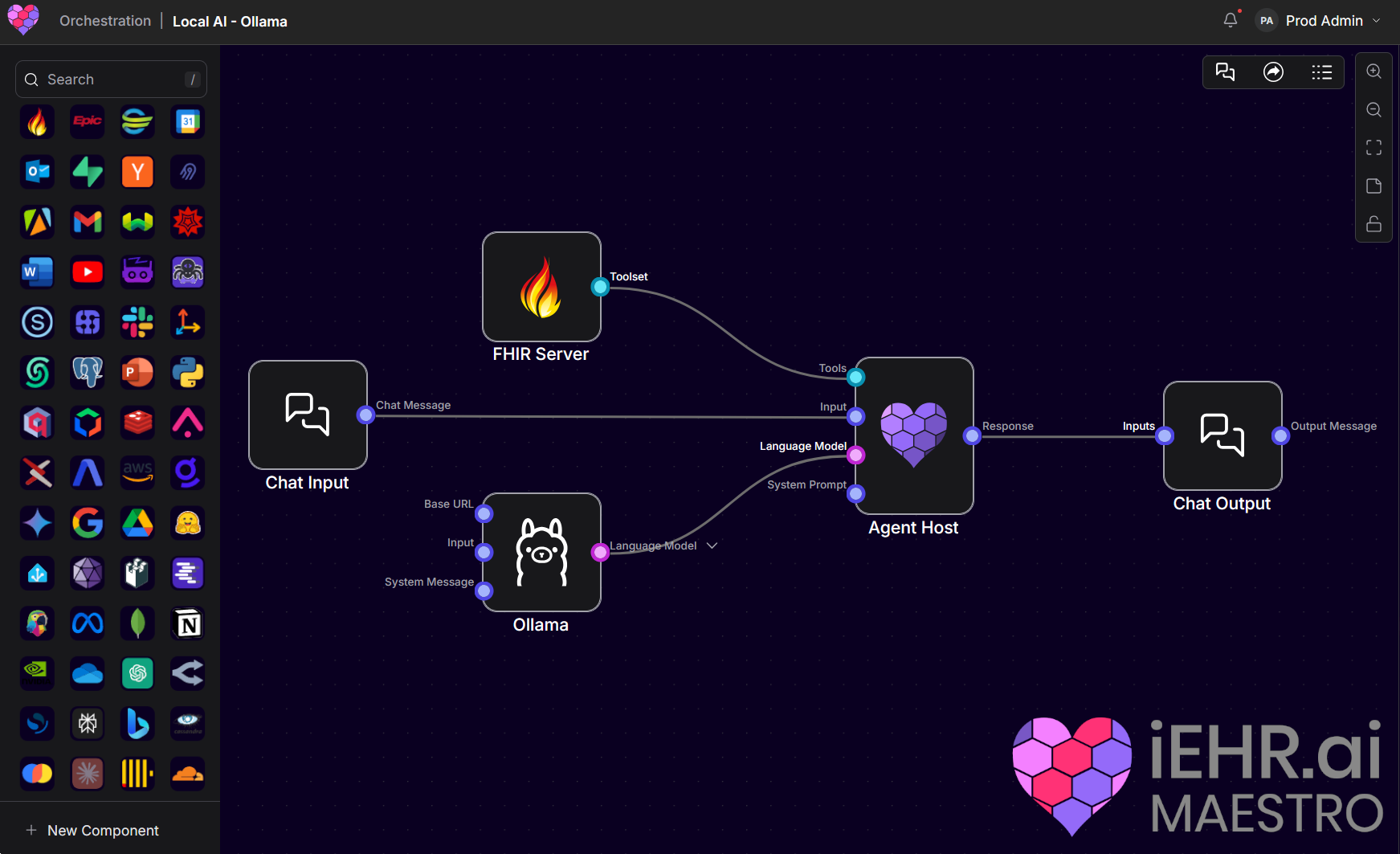Click the Chat Output Output Message port

1281,435
